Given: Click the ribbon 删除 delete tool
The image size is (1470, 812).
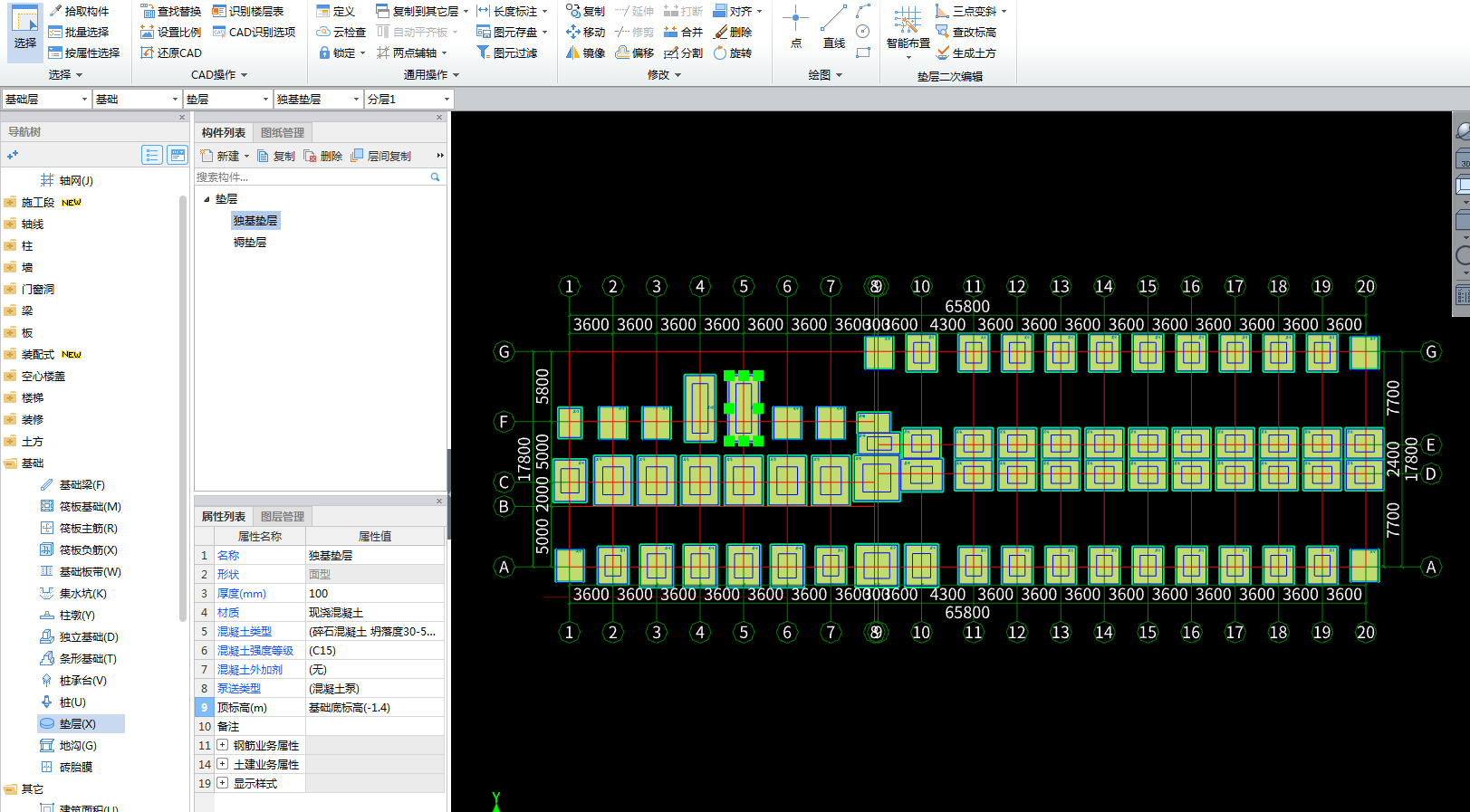Looking at the screenshot, I should [x=732, y=32].
